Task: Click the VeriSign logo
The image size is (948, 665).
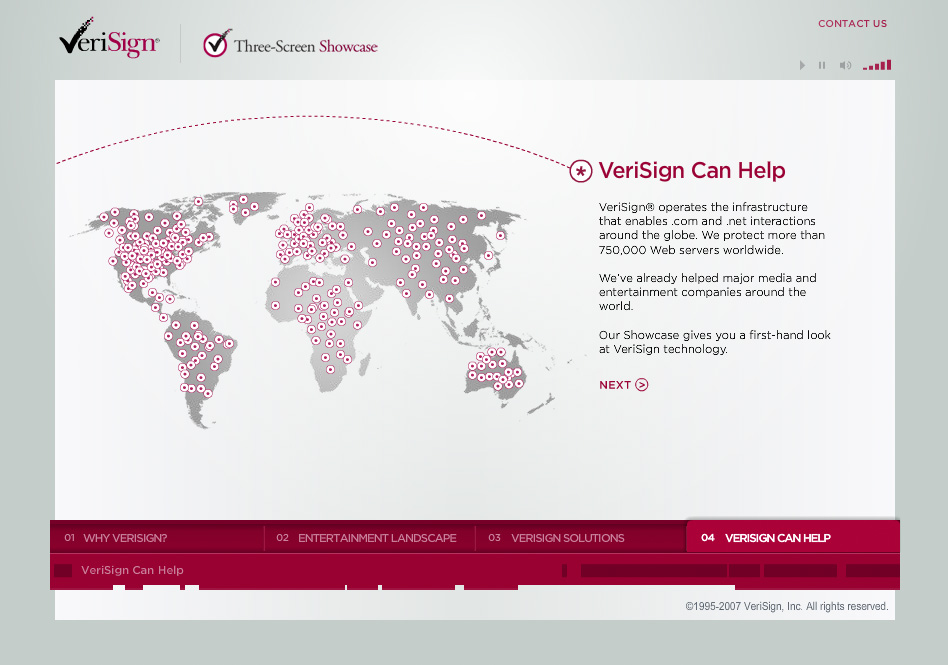Action: point(109,39)
